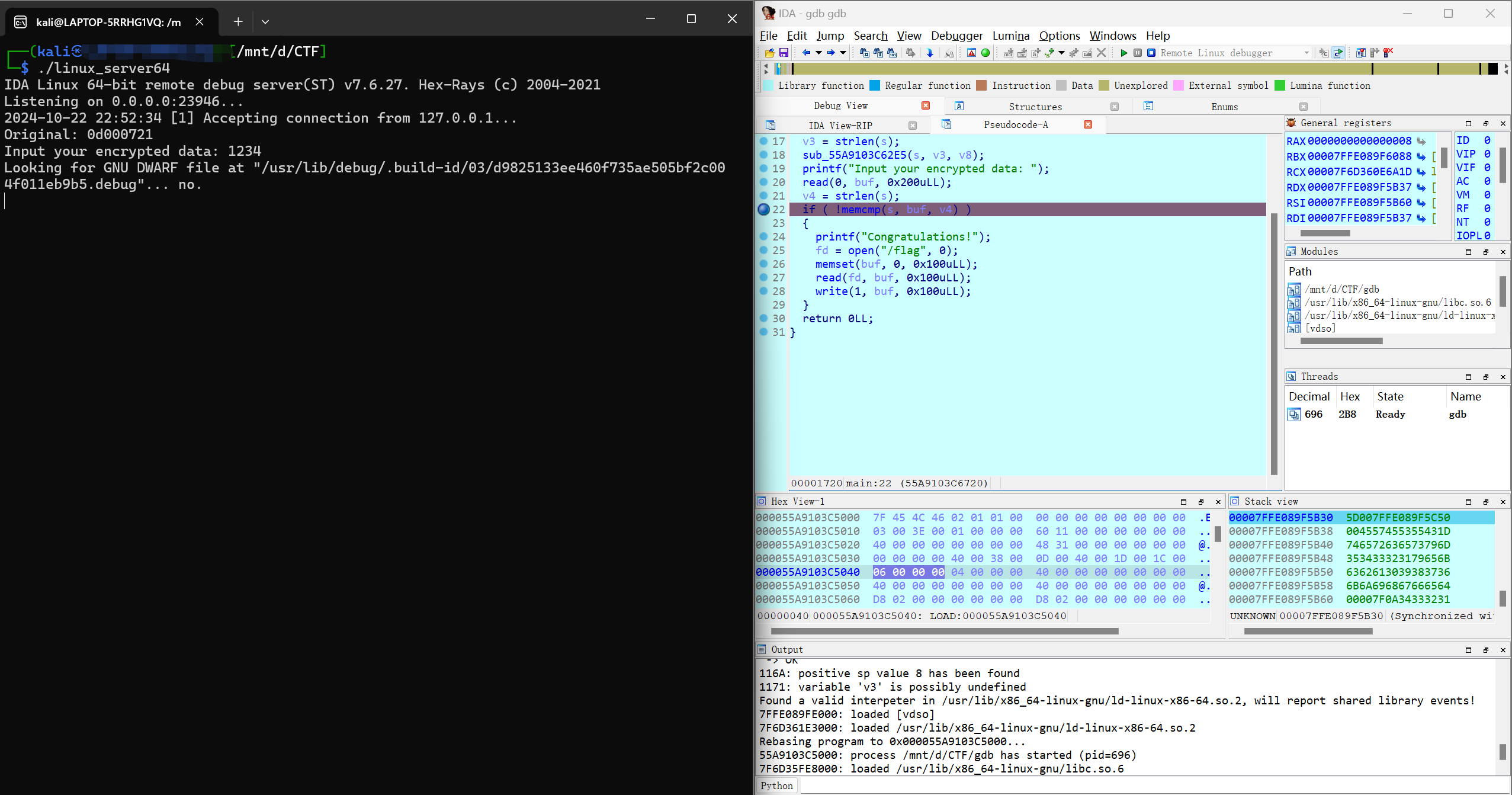Screen dimensions: 1512x795
Task: Click the red warning triangle toolbar icon
Action: [971, 53]
